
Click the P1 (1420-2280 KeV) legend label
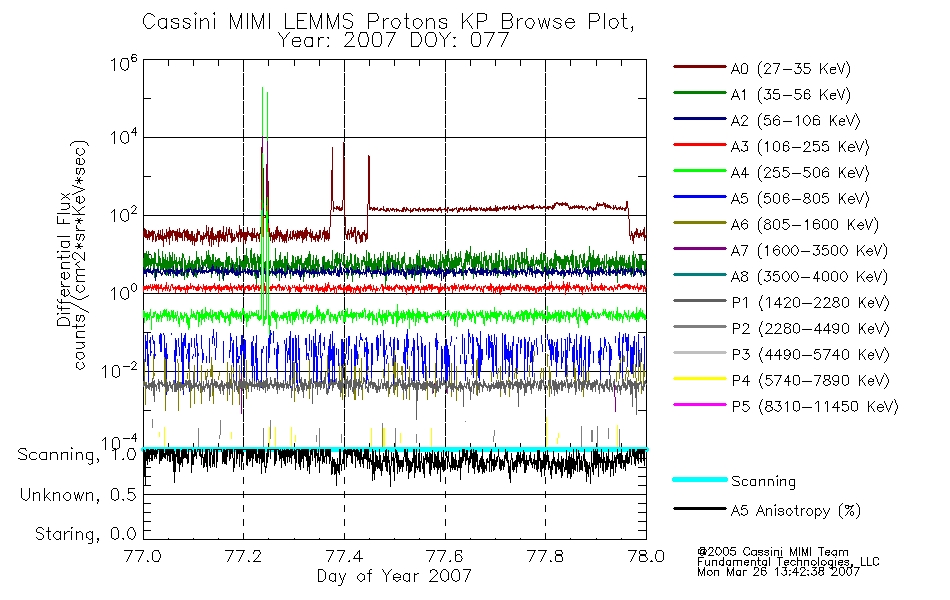click(x=810, y=303)
